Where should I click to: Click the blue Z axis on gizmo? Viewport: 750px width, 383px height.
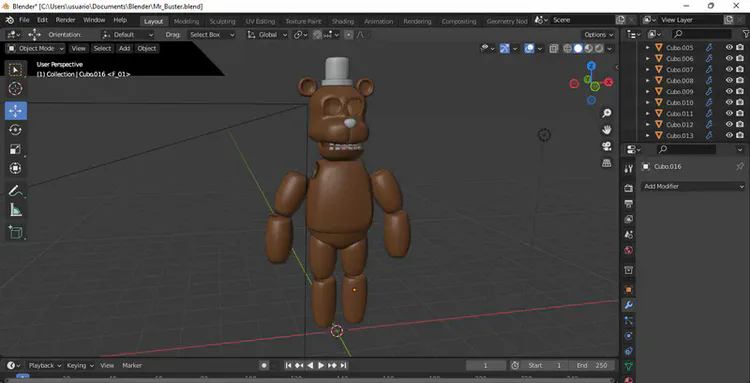[x=592, y=66]
